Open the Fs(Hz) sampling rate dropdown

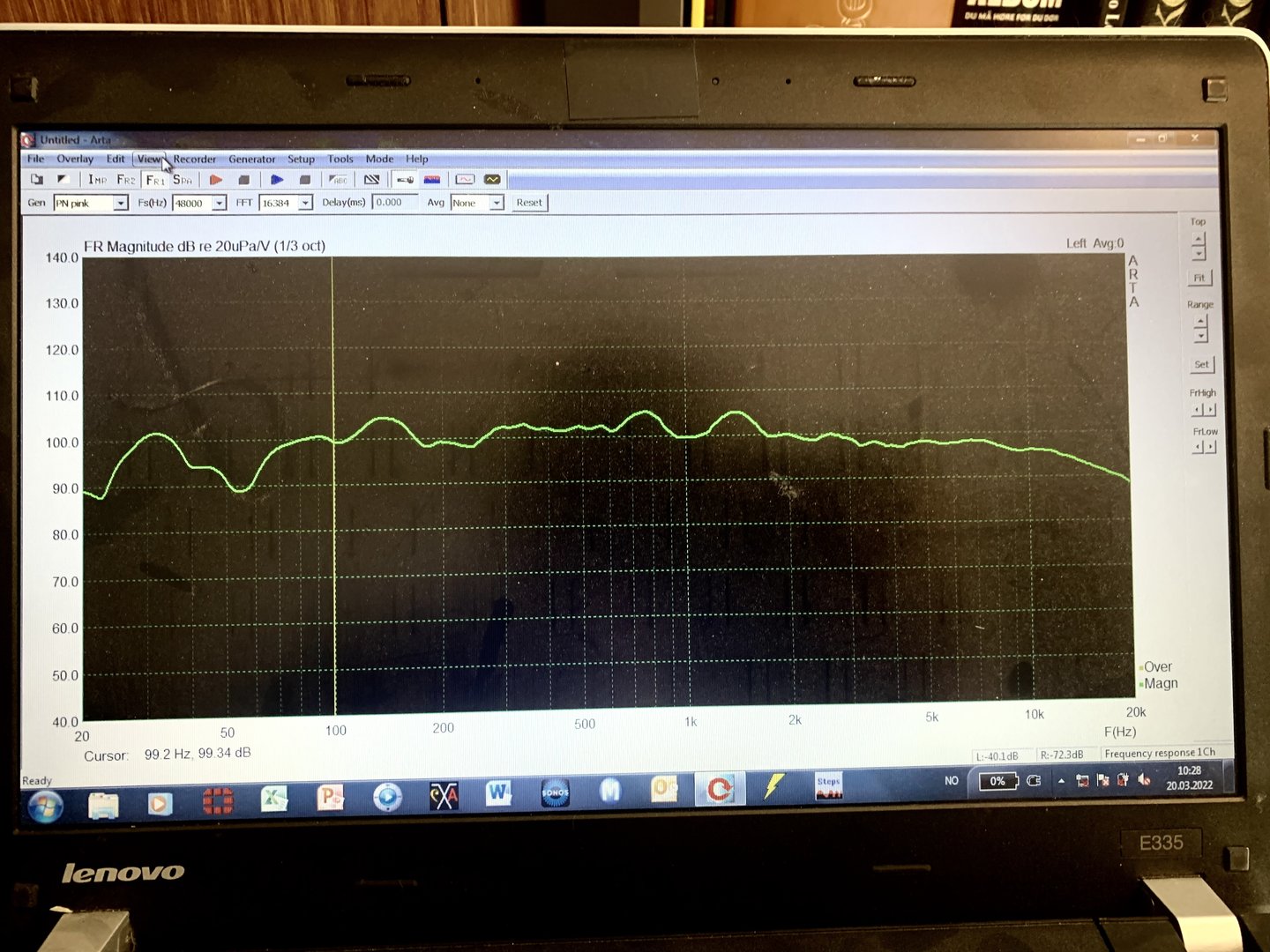220,204
